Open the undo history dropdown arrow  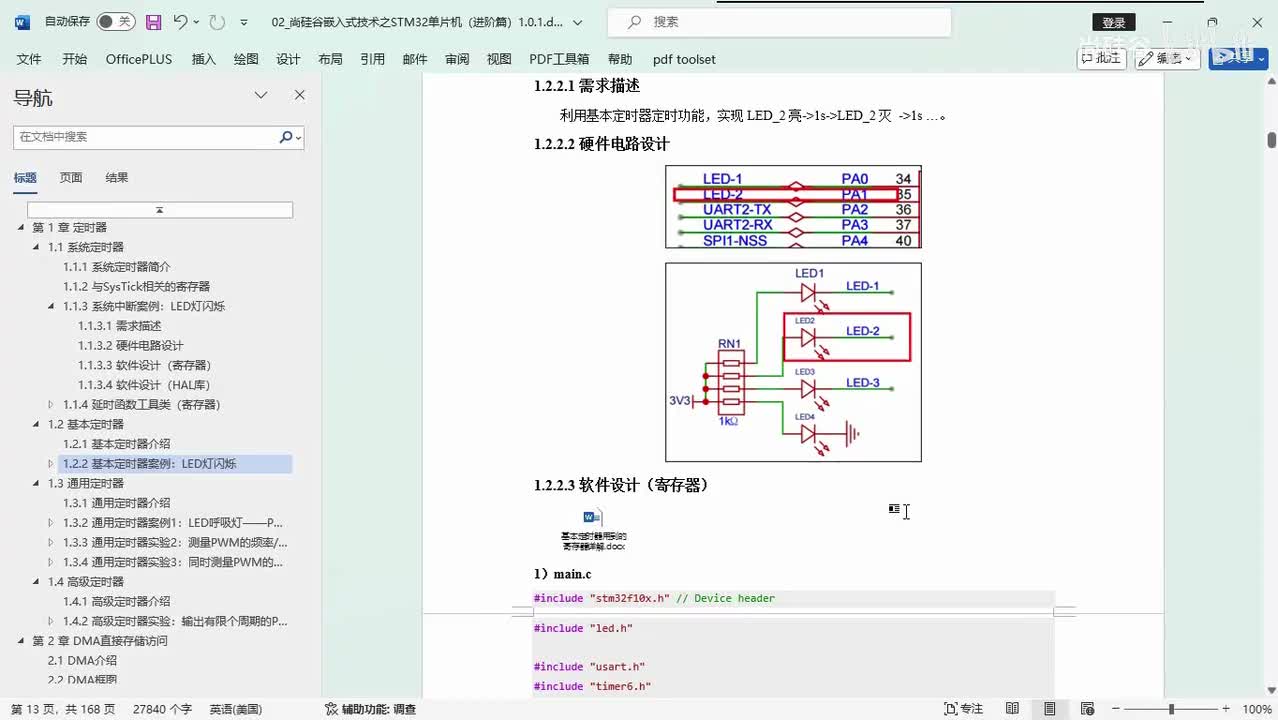click(x=196, y=21)
